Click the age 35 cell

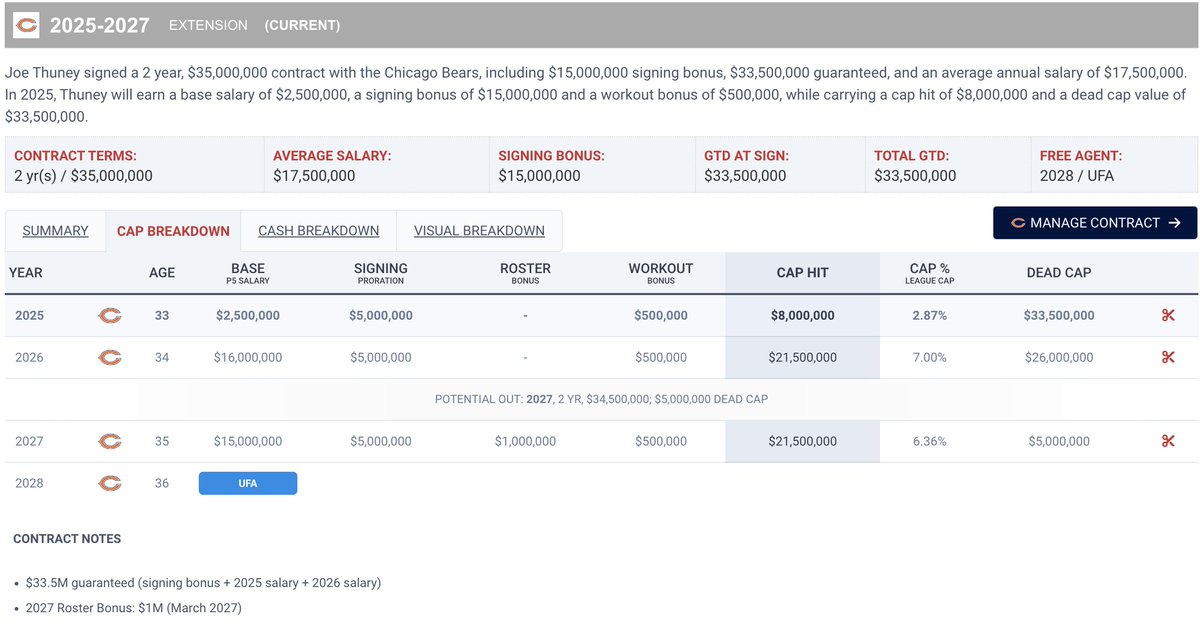point(162,442)
